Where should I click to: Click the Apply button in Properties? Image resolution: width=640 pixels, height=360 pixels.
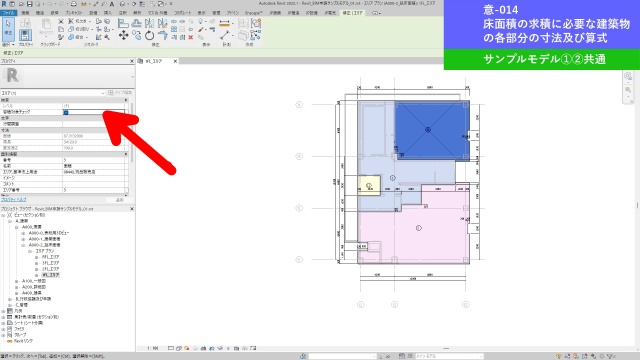pos(119,200)
